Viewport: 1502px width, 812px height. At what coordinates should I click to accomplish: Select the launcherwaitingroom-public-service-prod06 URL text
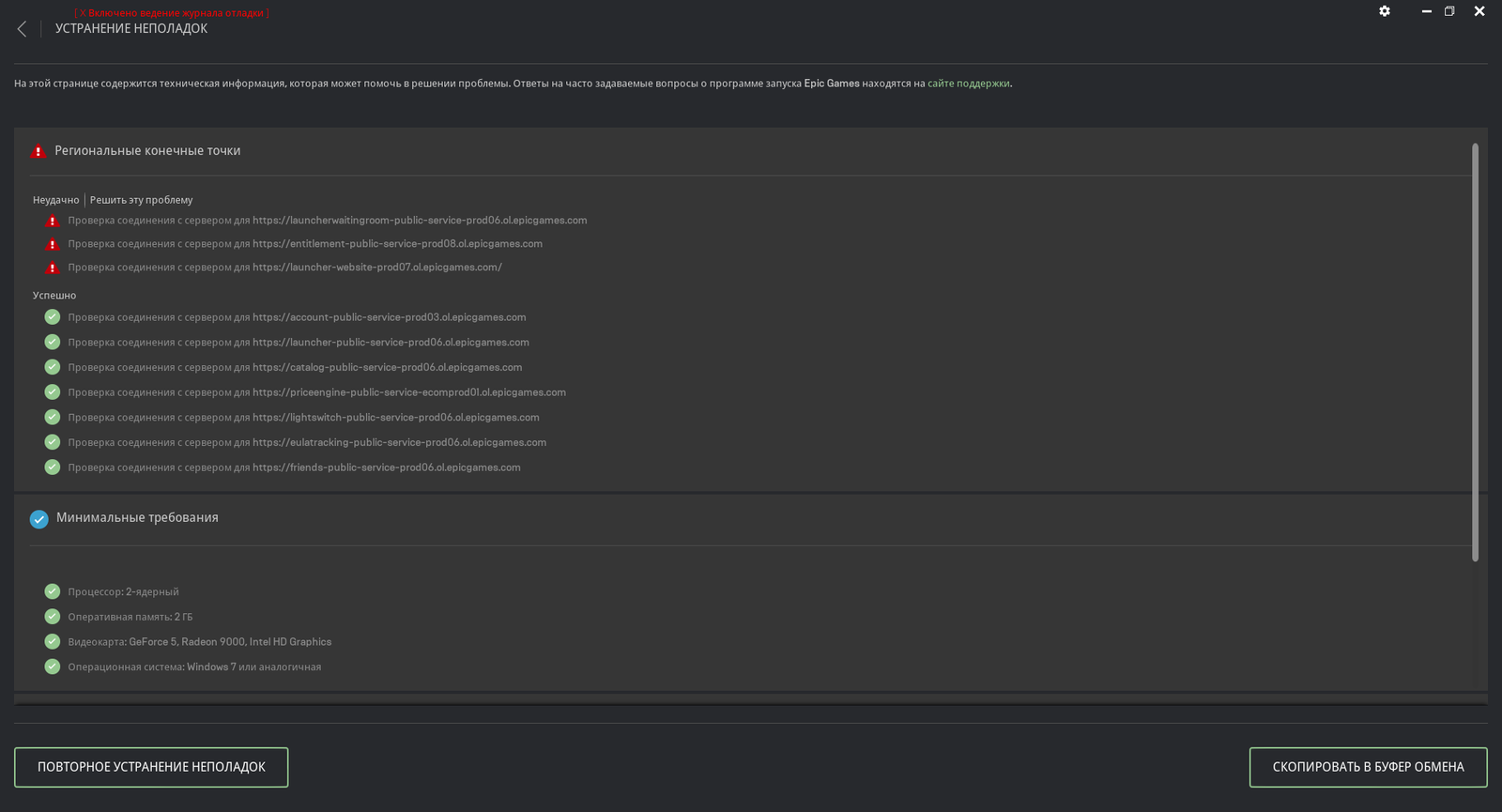pos(420,221)
